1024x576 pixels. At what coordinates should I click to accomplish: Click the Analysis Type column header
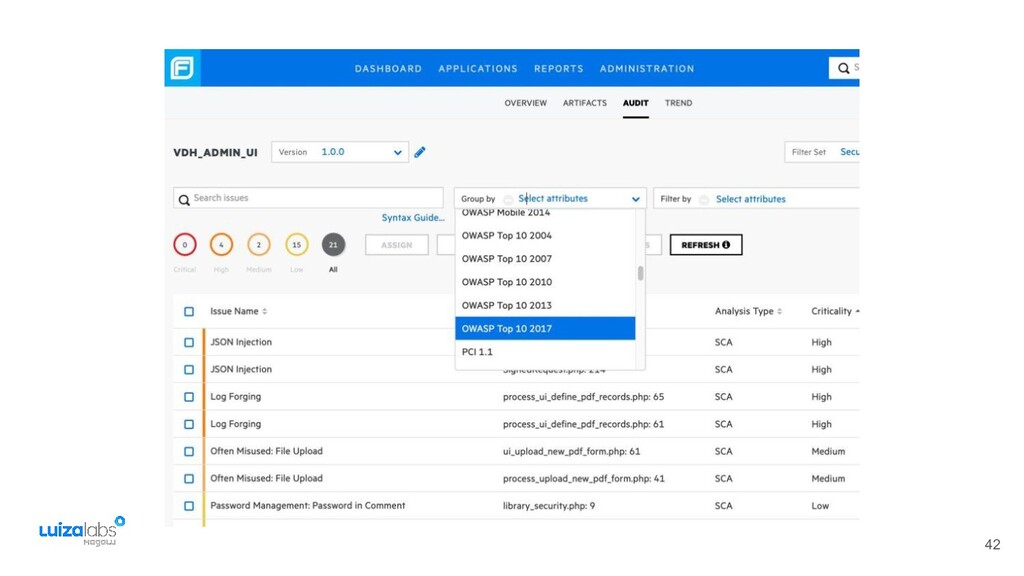pyautogui.click(x=744, y=312)
